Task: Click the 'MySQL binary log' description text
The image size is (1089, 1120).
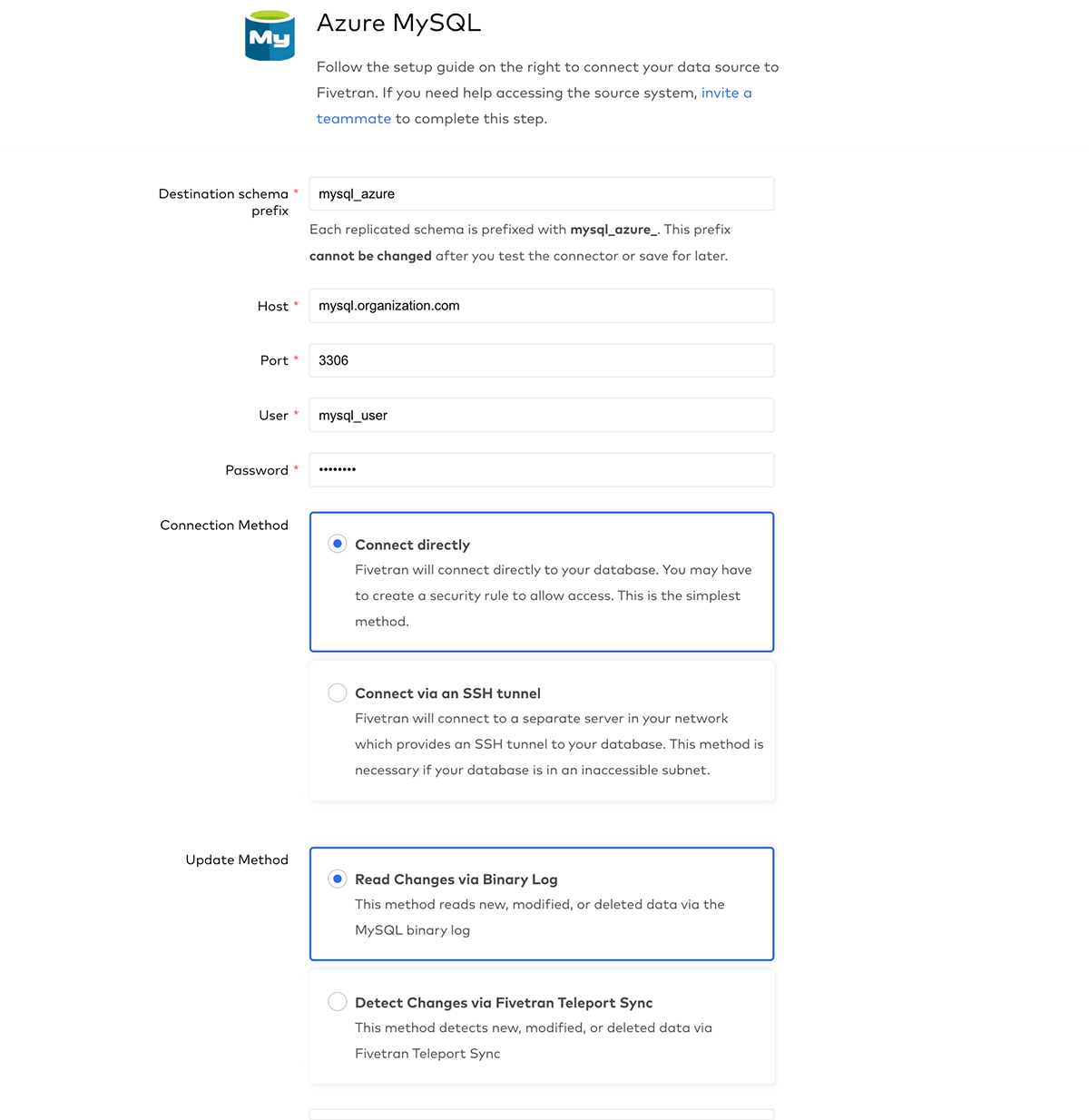Action: (413, 930)
